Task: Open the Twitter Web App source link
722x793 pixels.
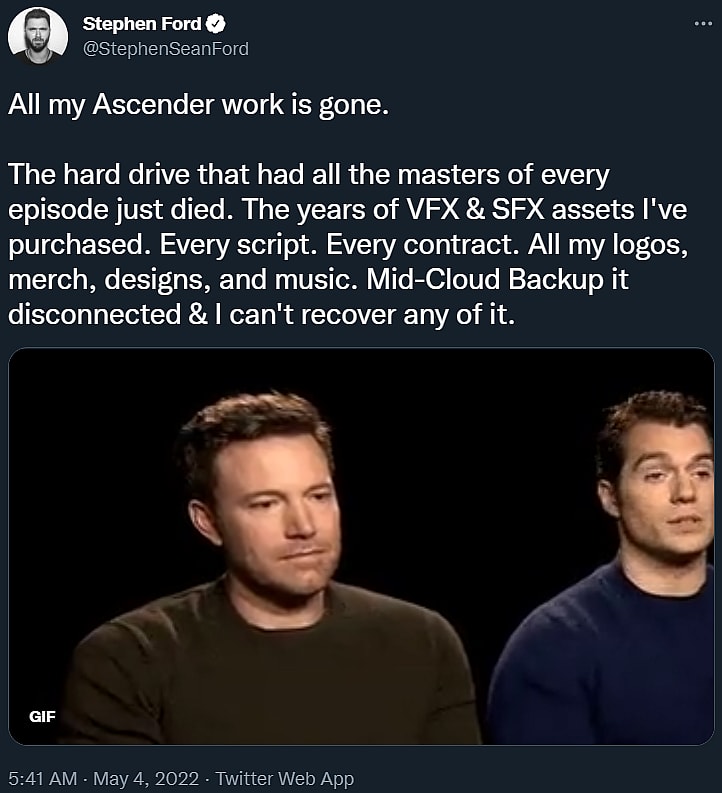Action: click(284, 779)
